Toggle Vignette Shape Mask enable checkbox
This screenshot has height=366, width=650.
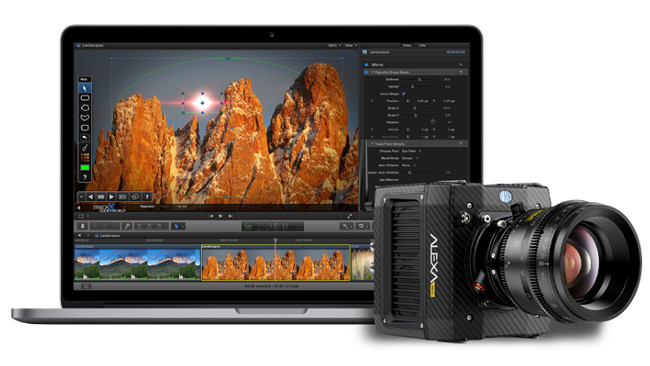pyautogui.click(x=366, y=72)
